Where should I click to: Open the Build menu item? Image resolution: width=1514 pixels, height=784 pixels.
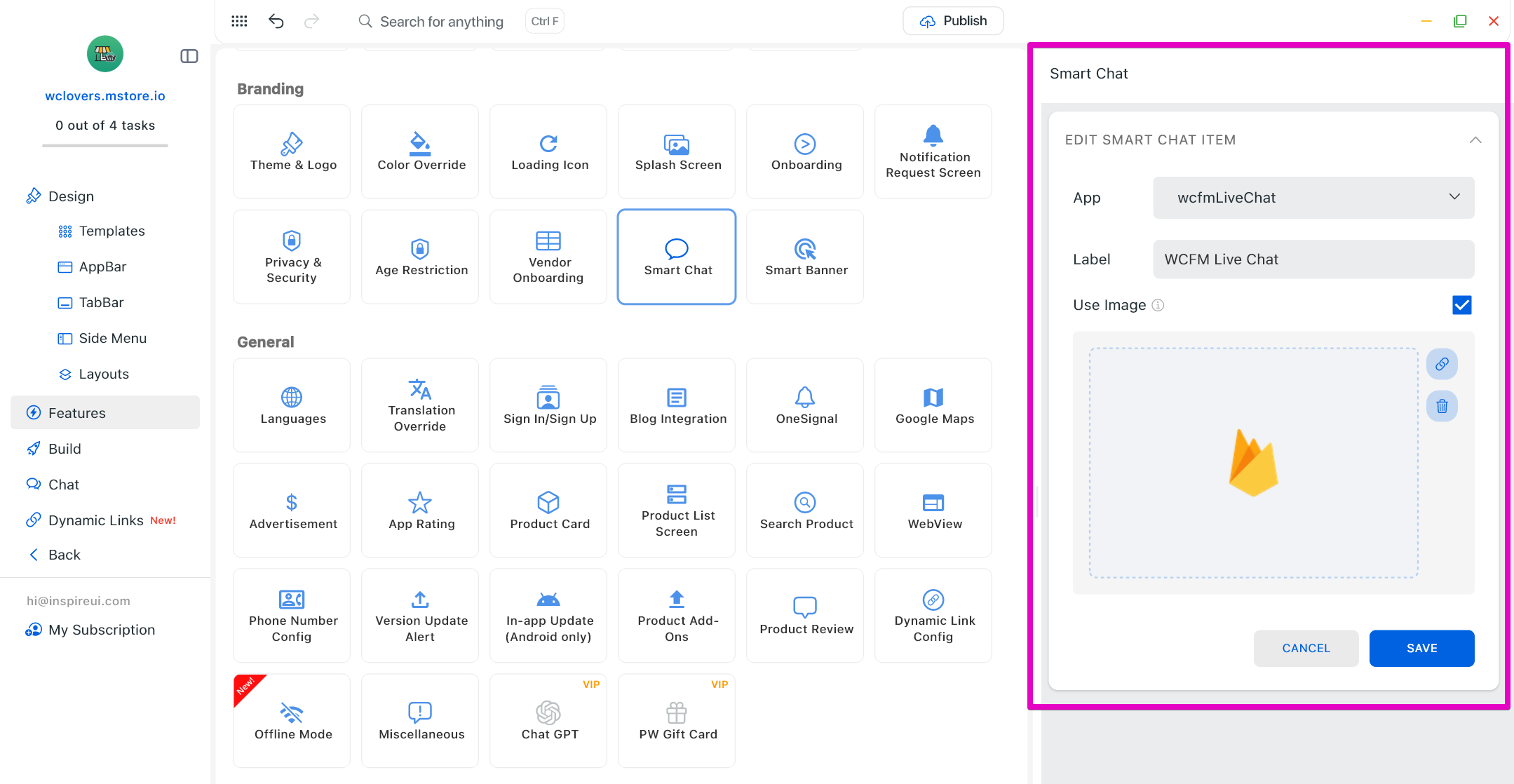pos(65,449)
